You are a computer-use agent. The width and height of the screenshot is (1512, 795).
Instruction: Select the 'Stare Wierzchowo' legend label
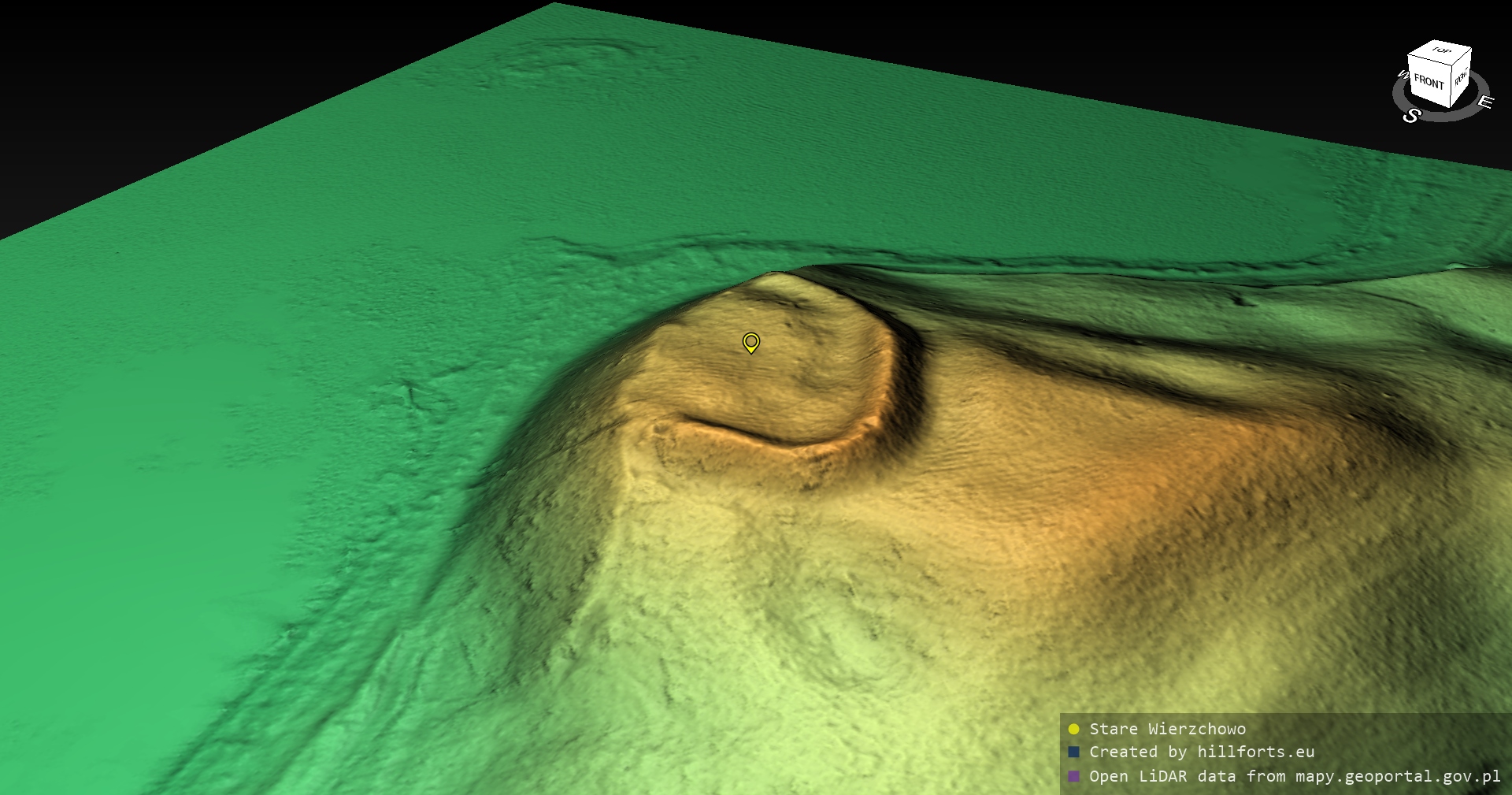click(1167, 729)
